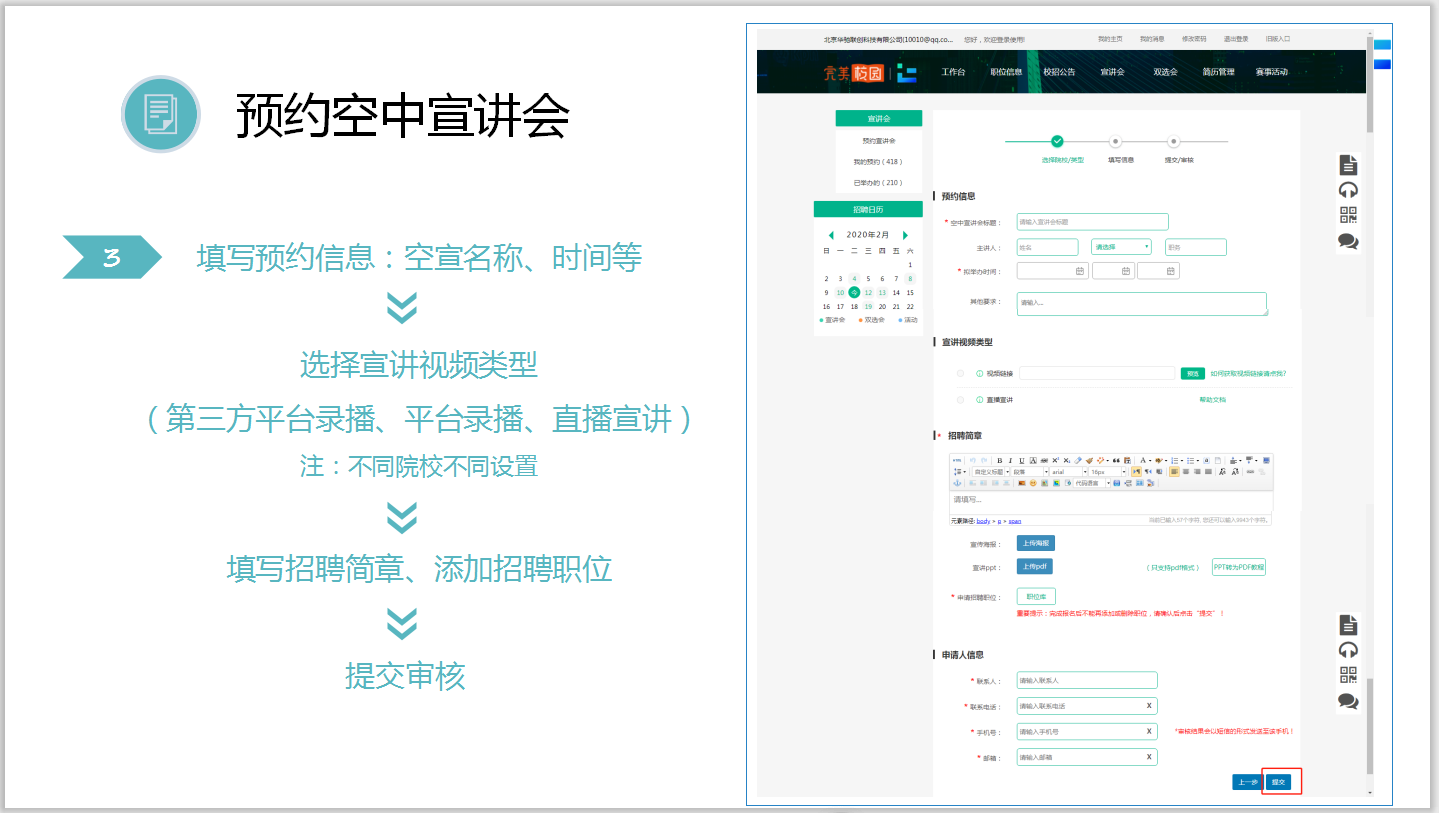Select the 视频链接 radio option

[961, 373]
